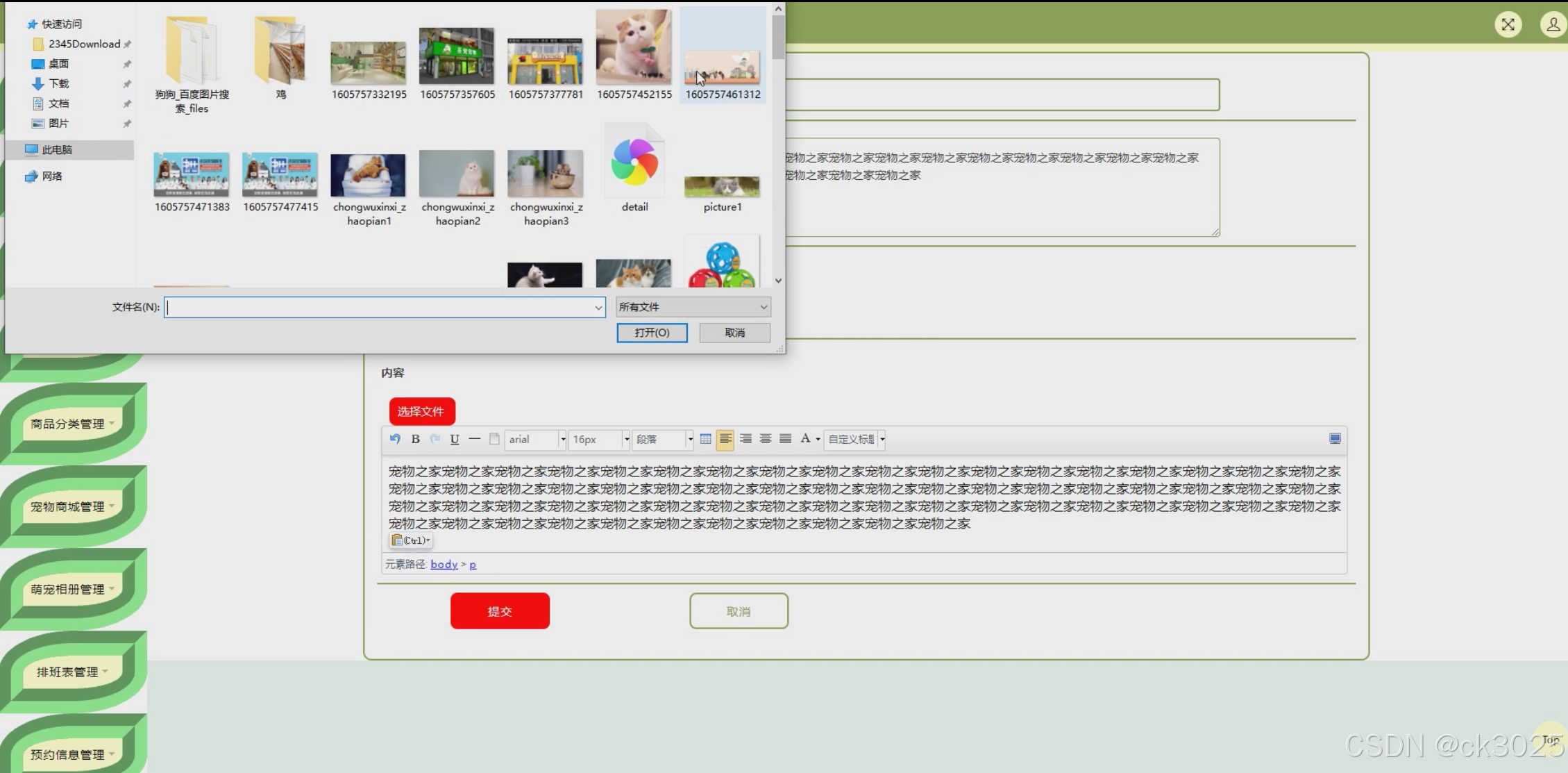Click the align-right icon
Image resolution: width=1568 pixels, height=773 pixels.
point(745,439)
